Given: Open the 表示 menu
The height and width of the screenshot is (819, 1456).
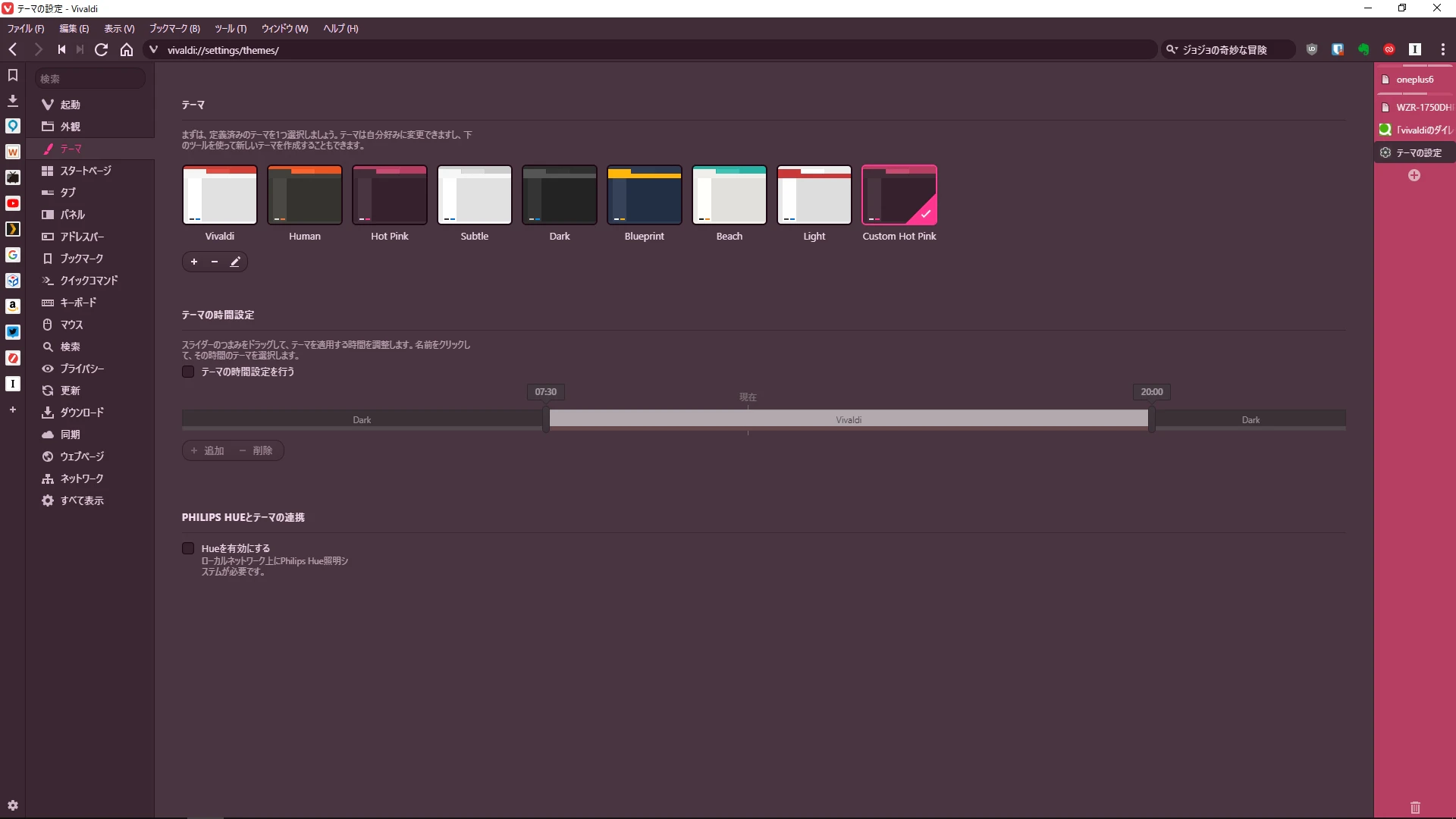Looking at the screenshot, I should [x=119, y=29].
